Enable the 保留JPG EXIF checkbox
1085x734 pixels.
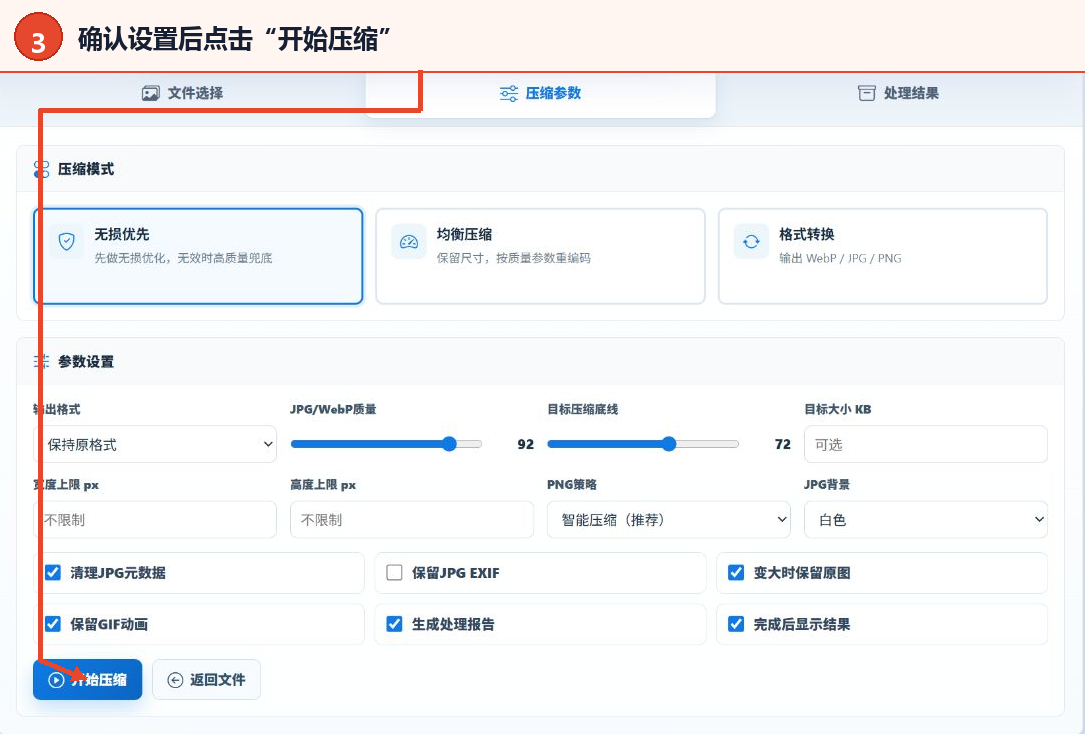coord(394,572)
